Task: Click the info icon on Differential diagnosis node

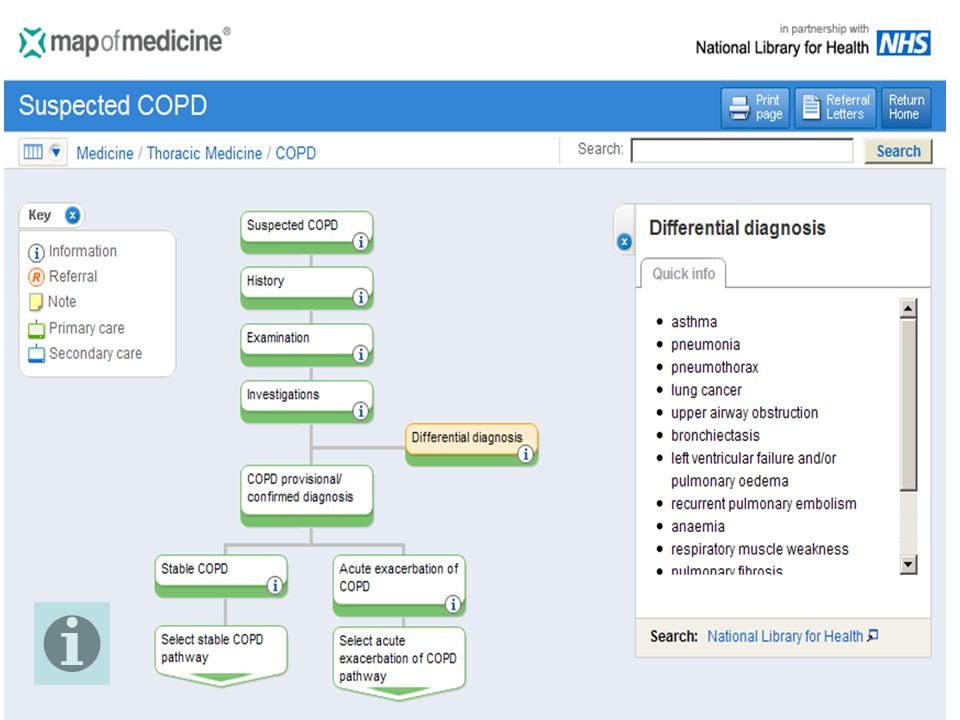Action: (x=525, y=454)
